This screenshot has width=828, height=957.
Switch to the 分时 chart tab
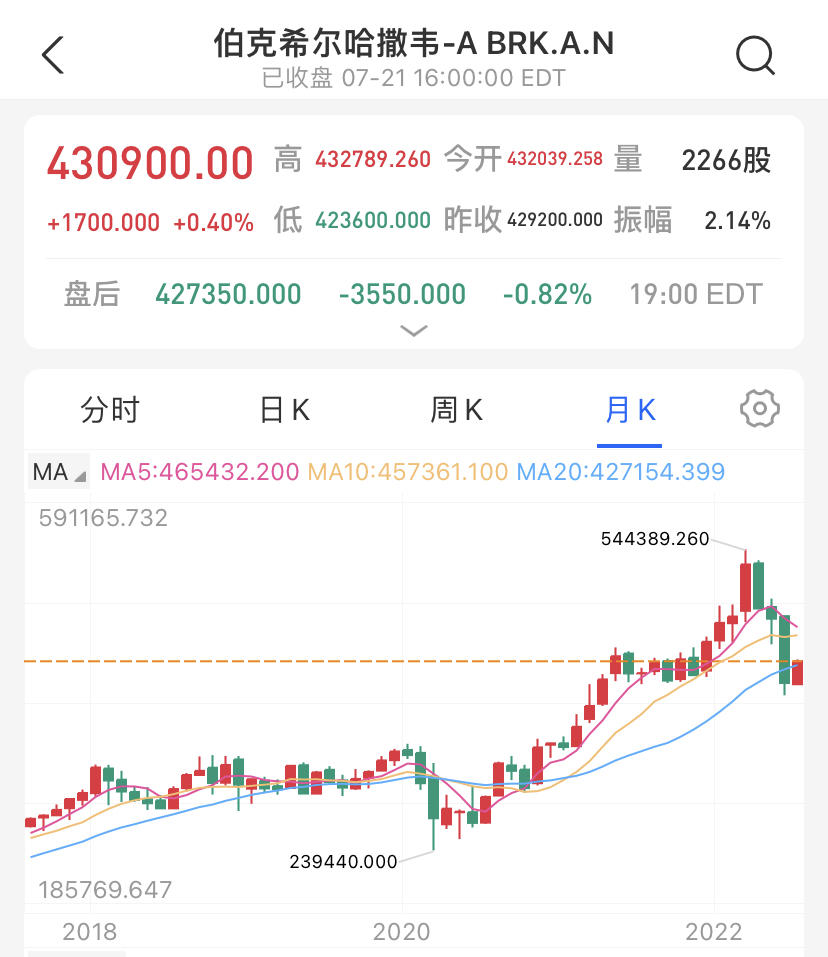pyautogui.click(x=109, y=409)
